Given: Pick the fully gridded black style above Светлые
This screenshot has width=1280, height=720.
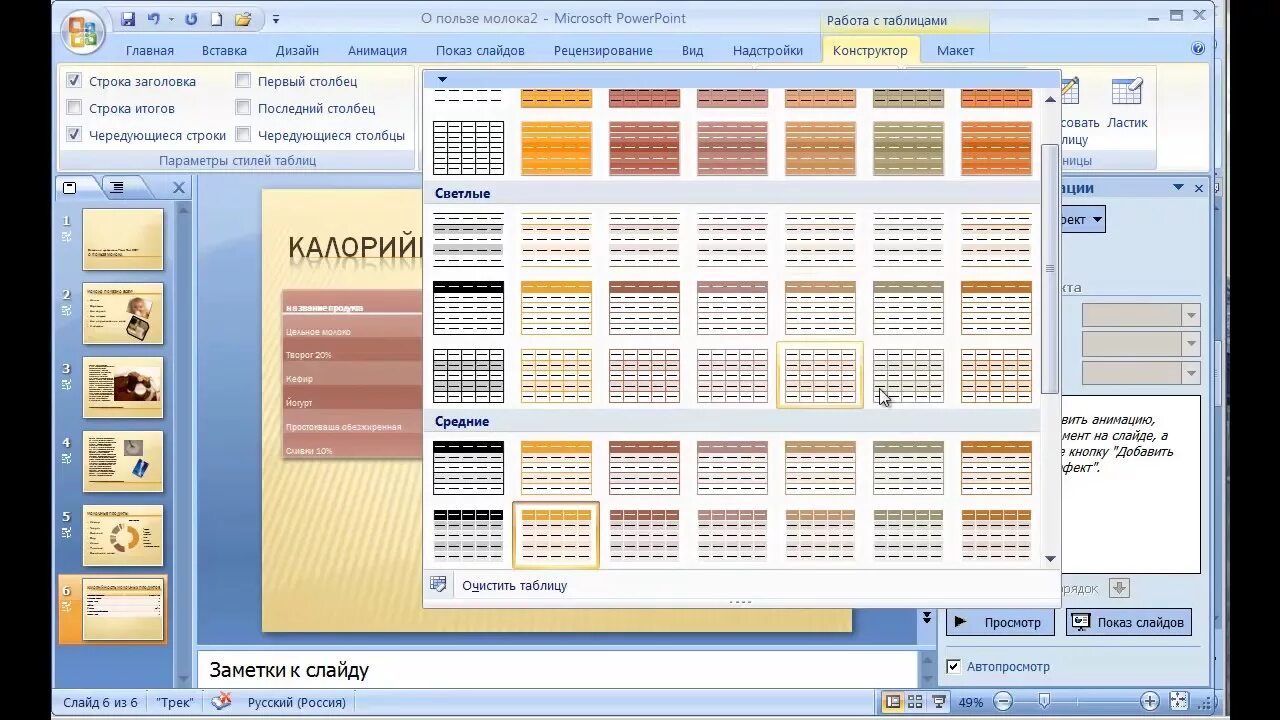Looking at the screenshot, I should tap(468, 148).
